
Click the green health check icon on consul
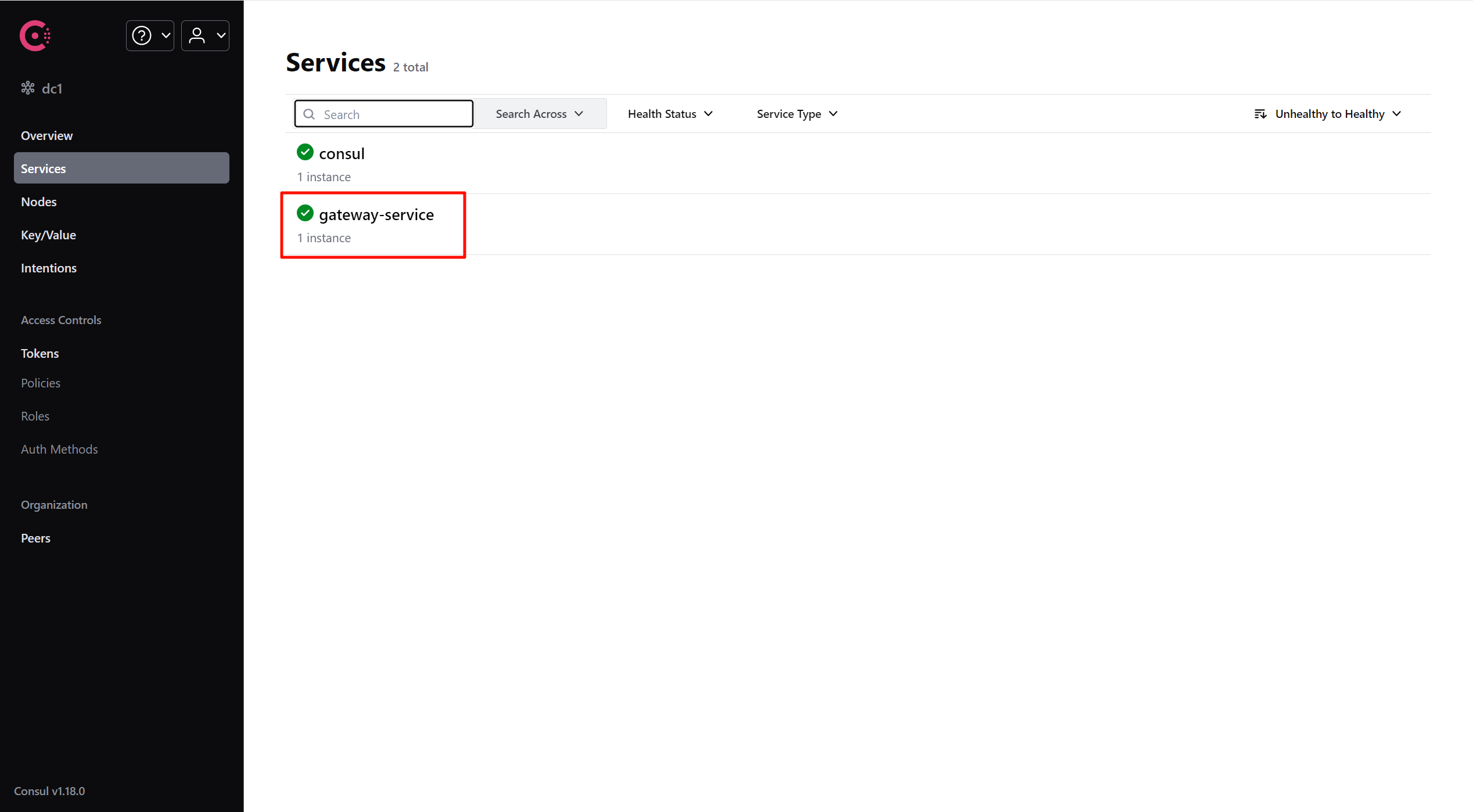pyautogui.click(x=305, y=153)
